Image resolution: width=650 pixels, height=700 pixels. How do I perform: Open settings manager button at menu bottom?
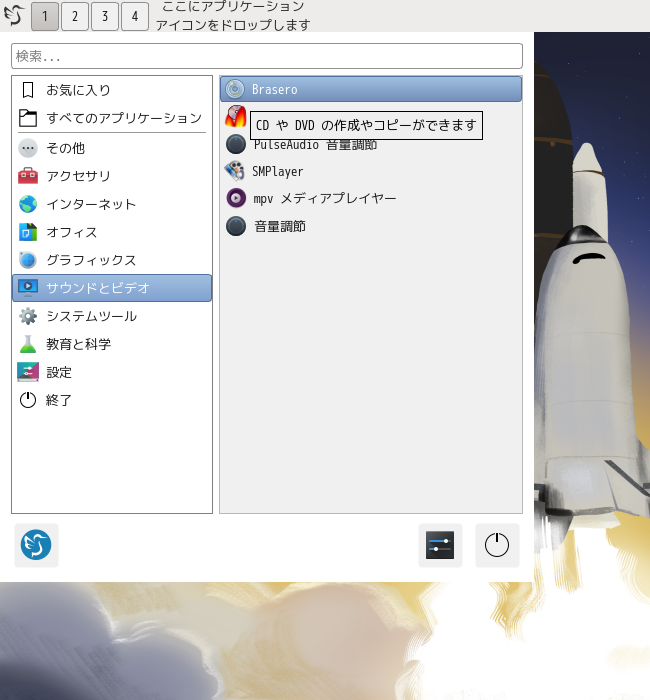[440, 545]
